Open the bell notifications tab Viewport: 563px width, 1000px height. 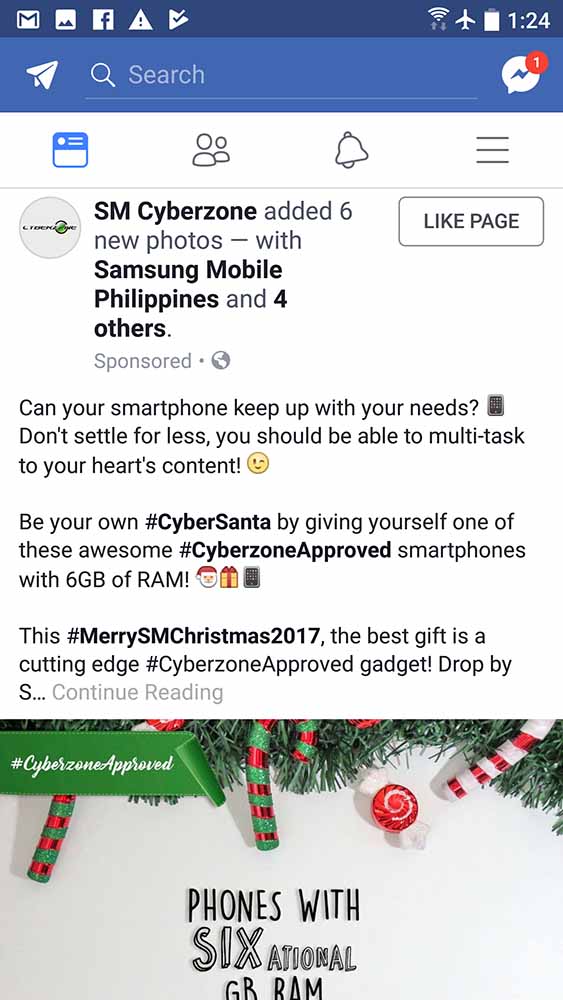click(x=351, y=150)
